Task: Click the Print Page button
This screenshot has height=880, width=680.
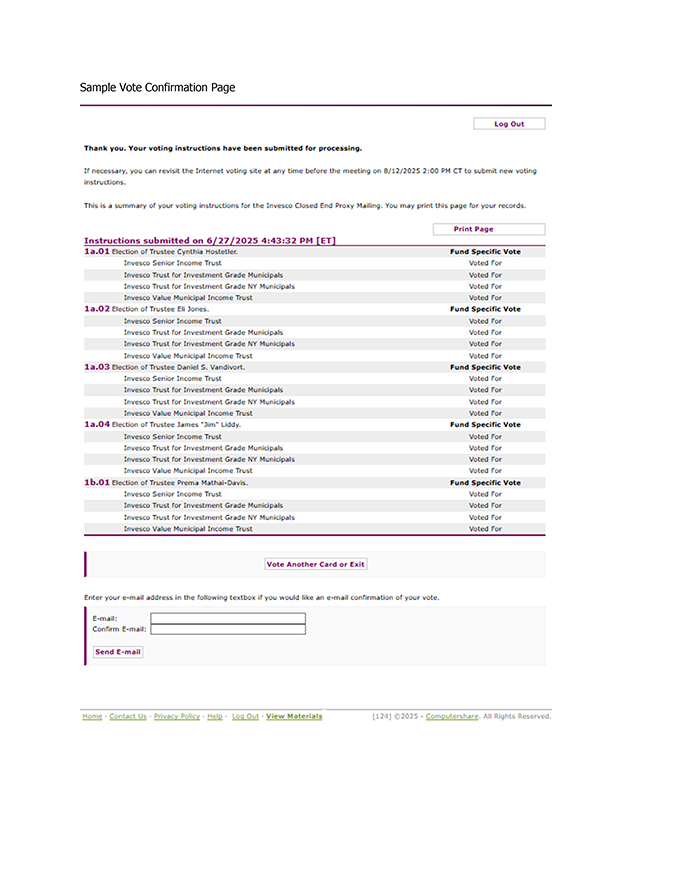Action: point(489,229)
